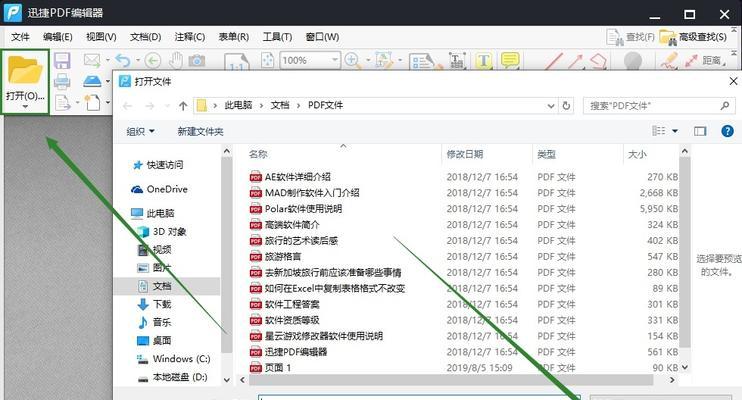The image size is (742, 400).
Task: Click the blue Scanner icon
Action: pos(92,81)
